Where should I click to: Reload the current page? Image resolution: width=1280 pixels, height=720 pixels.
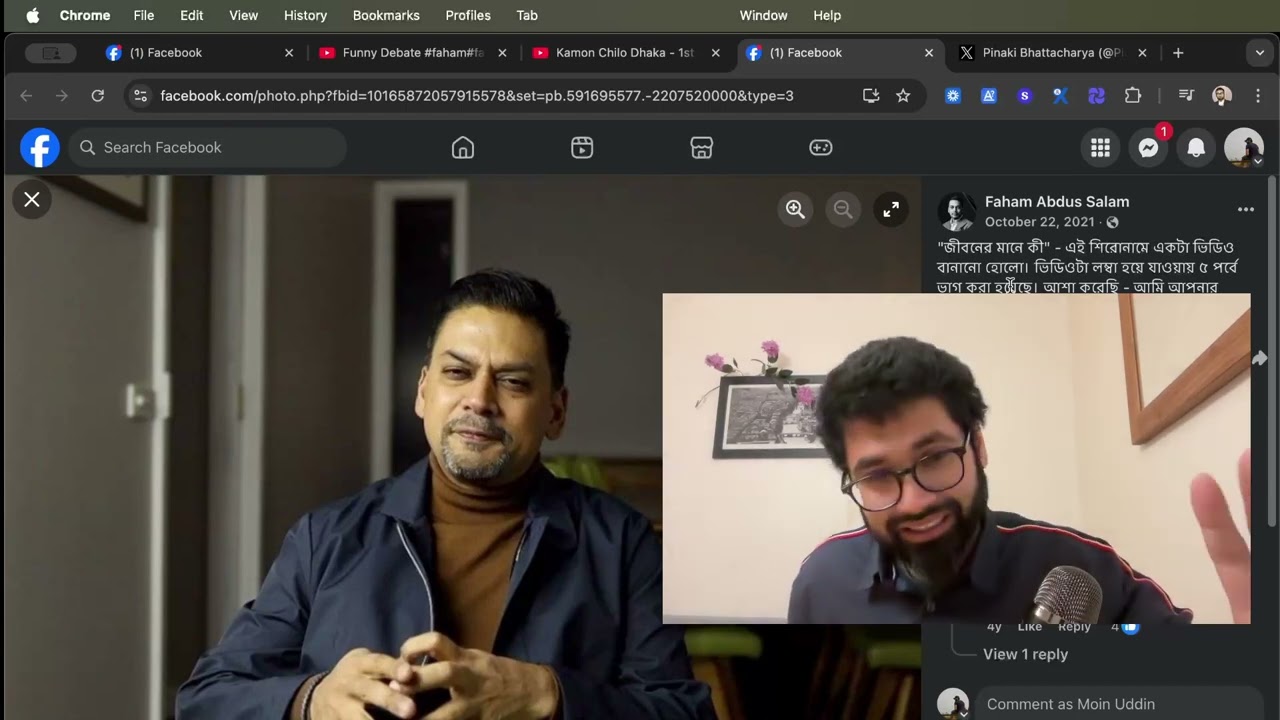click(x=97, y=96)
